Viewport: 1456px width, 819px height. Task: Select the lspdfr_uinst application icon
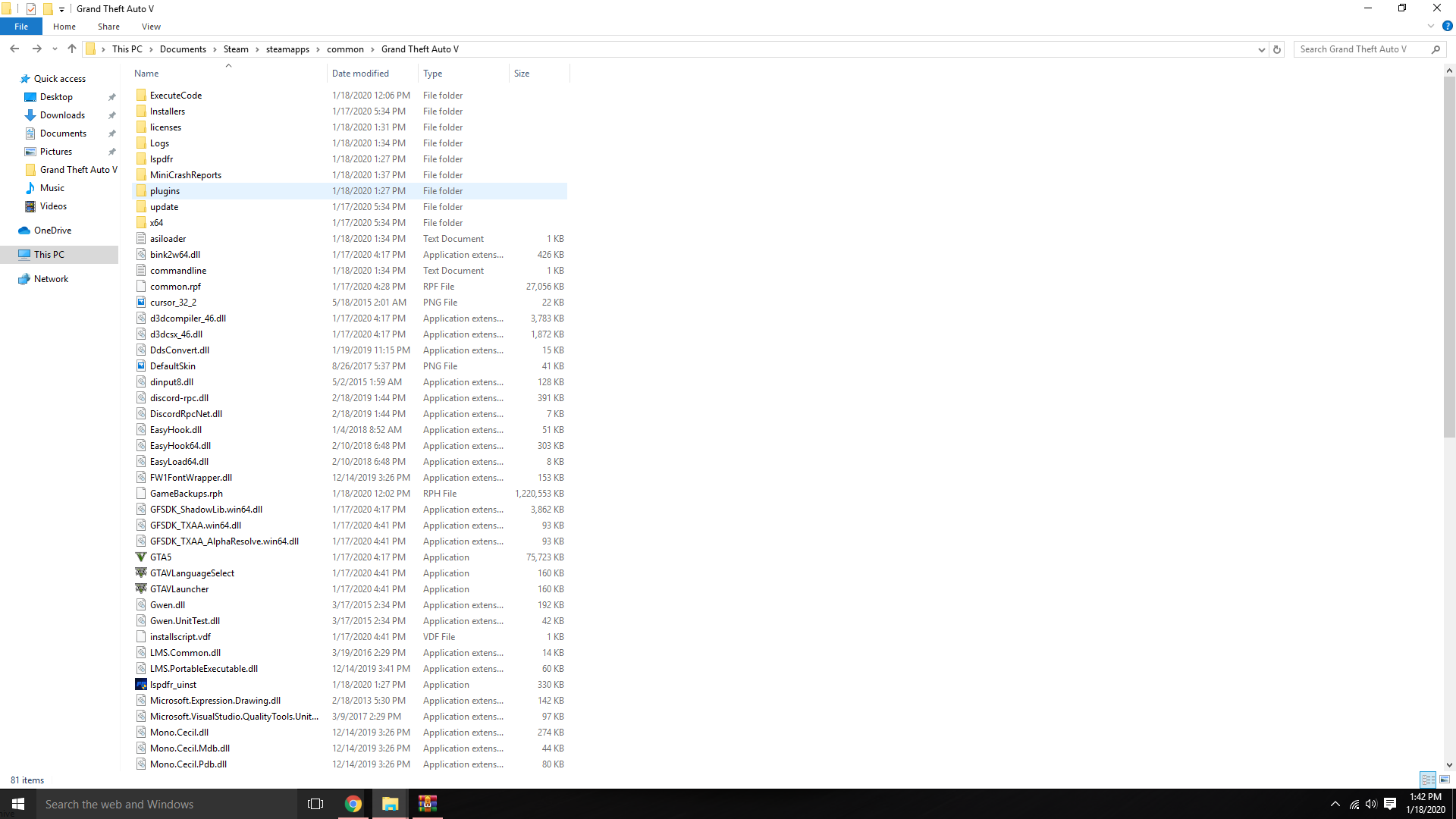(x=141, y=685)
